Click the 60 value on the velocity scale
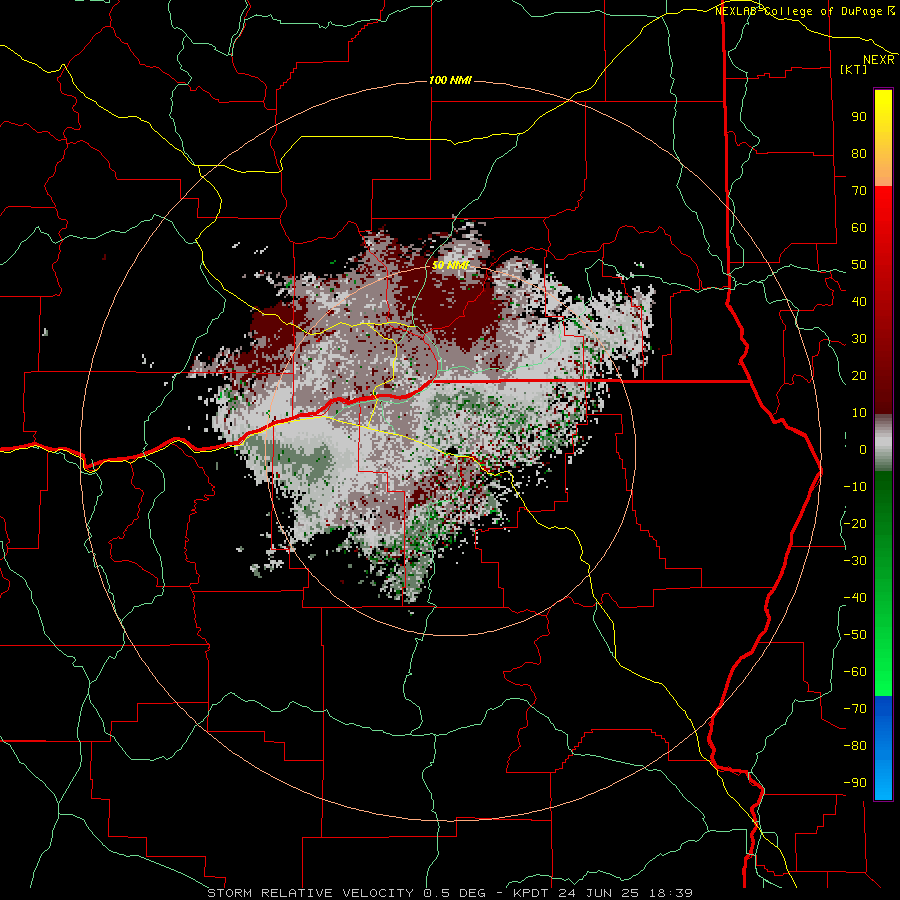This screenshot has height=900, width=900. tap(859, 228)
